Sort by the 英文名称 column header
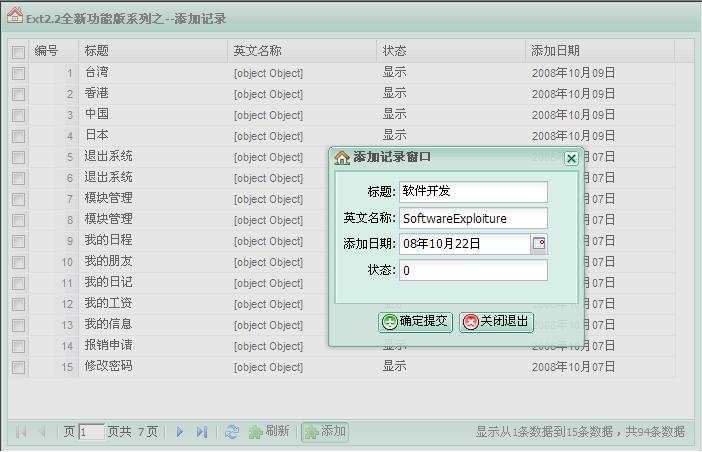The width and height of the screenshot is (702, 452). 302,51
